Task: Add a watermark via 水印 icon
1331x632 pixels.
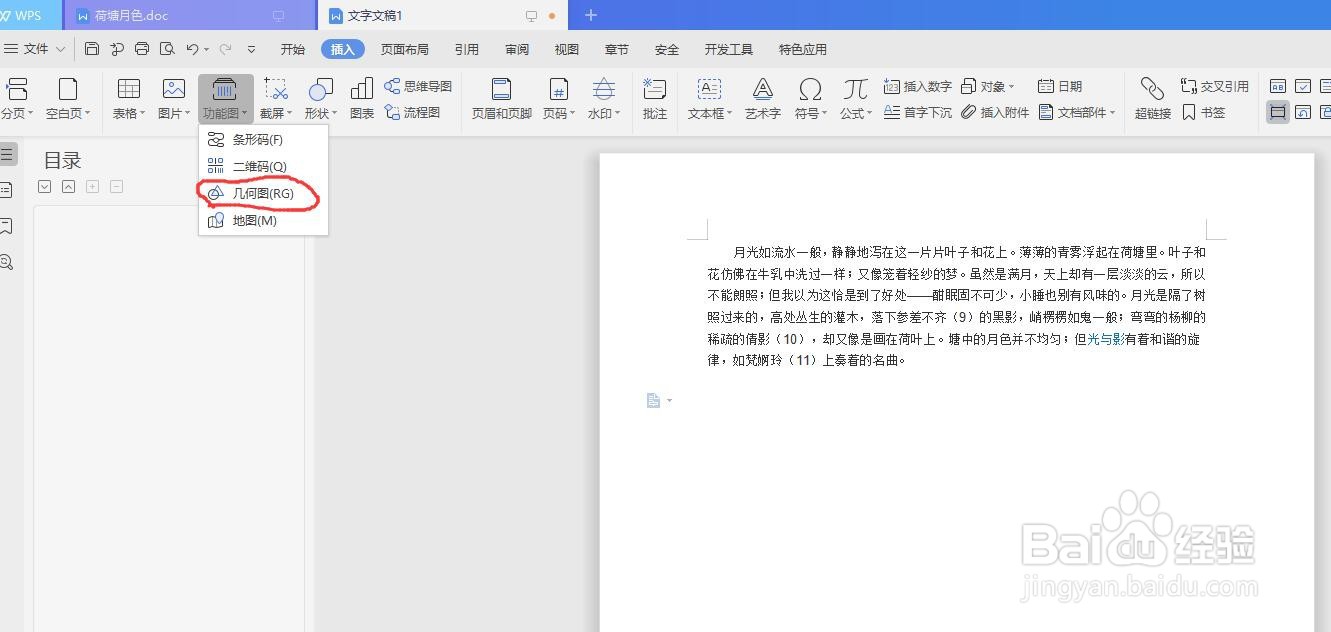Action: [x=604, y=99]
